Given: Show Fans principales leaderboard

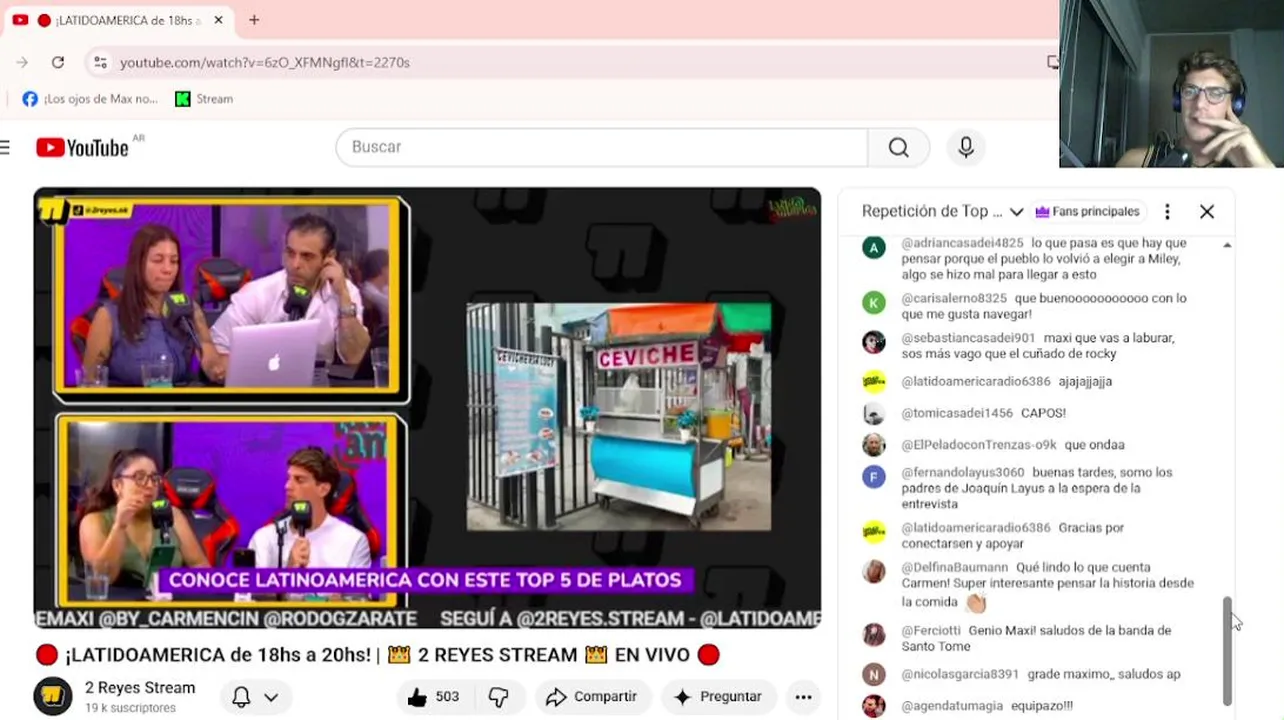Looking at the screenshot, I should point(1088,211).
